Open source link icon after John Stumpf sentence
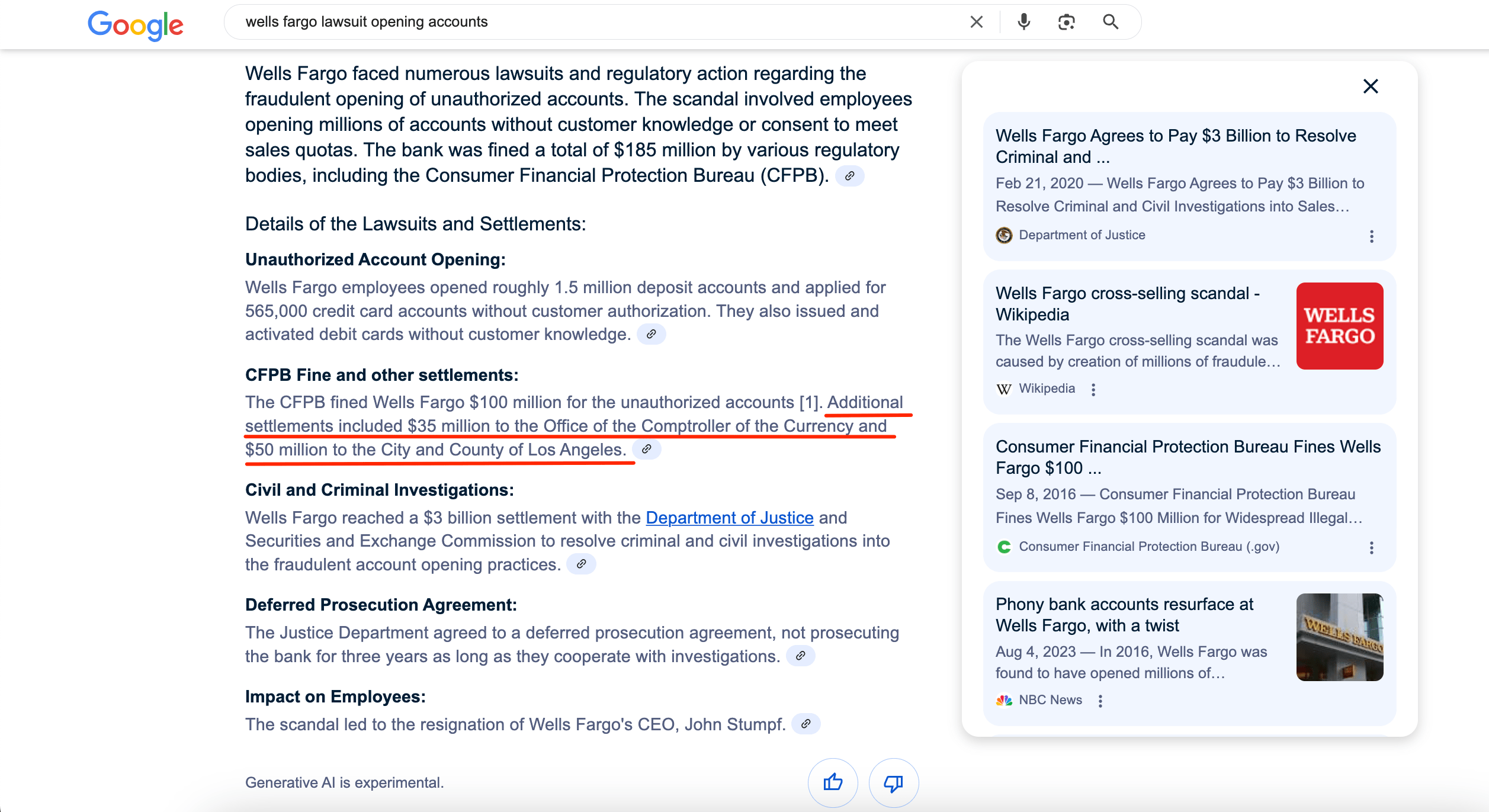This screenshot has width=1489, height=812. [x=806, y=724]
